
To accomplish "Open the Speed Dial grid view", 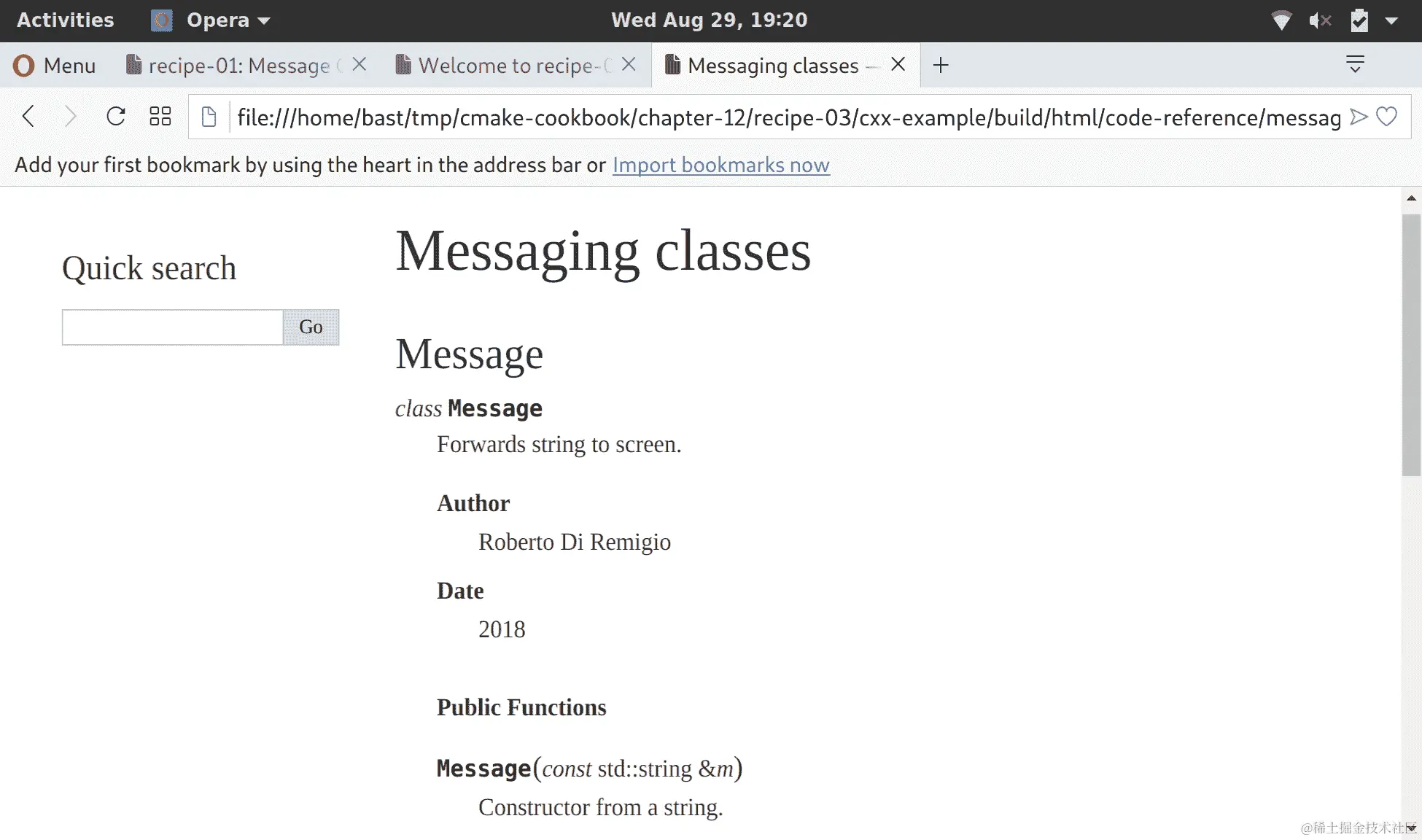I will [160, 117].
